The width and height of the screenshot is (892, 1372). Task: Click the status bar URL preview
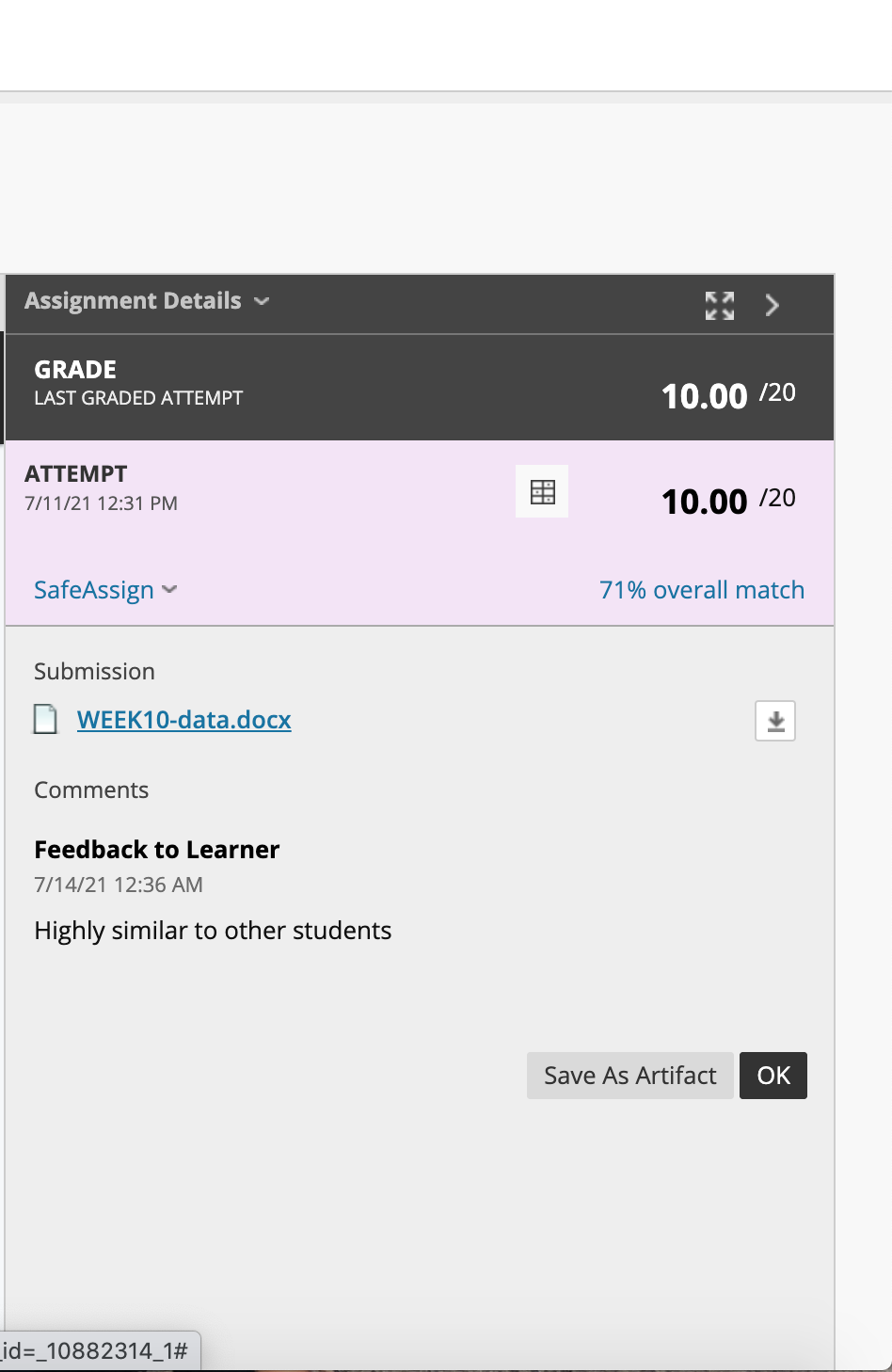(x=99, y=1351)
